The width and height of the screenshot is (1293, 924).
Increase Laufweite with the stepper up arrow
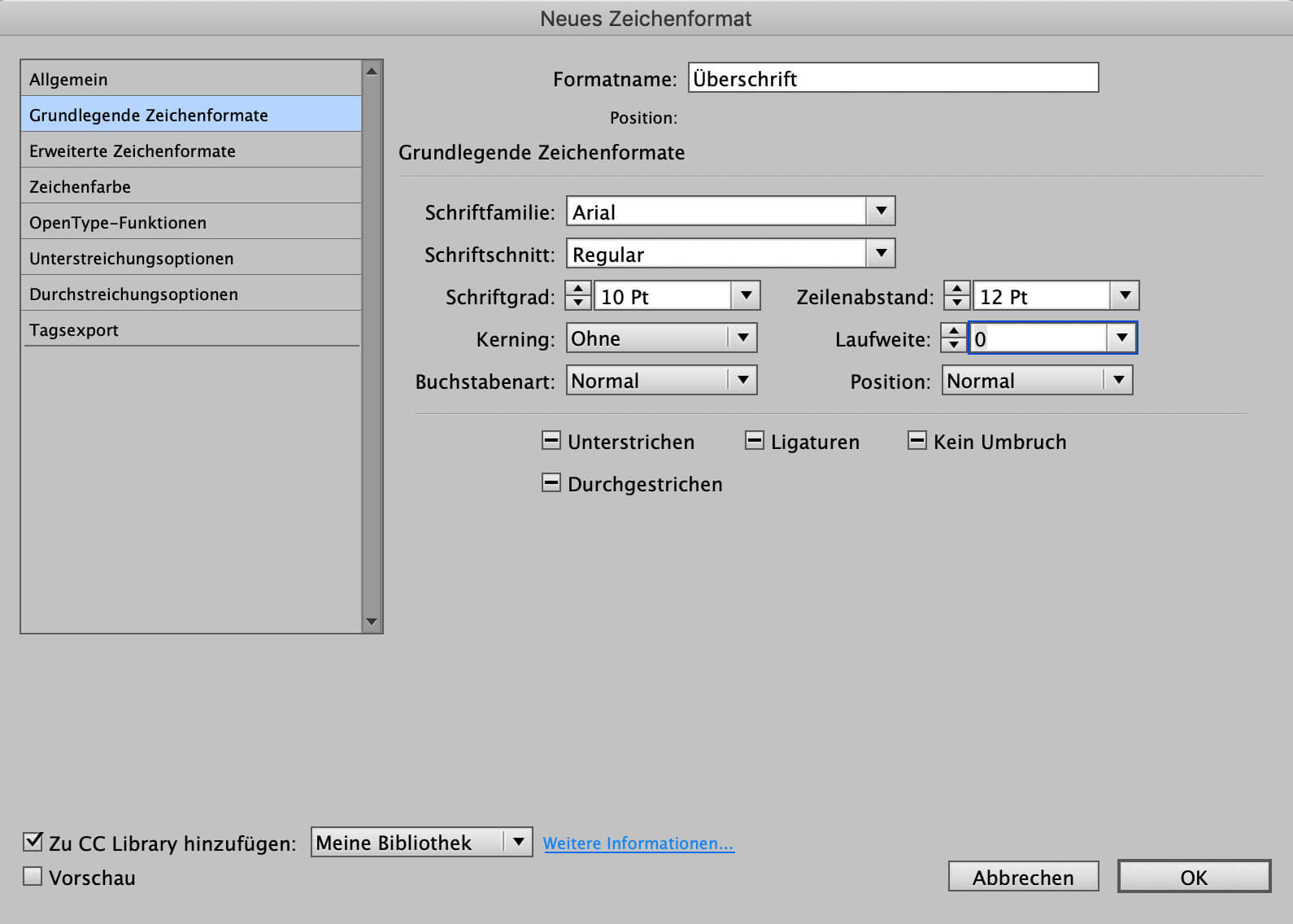coord(953,331)
